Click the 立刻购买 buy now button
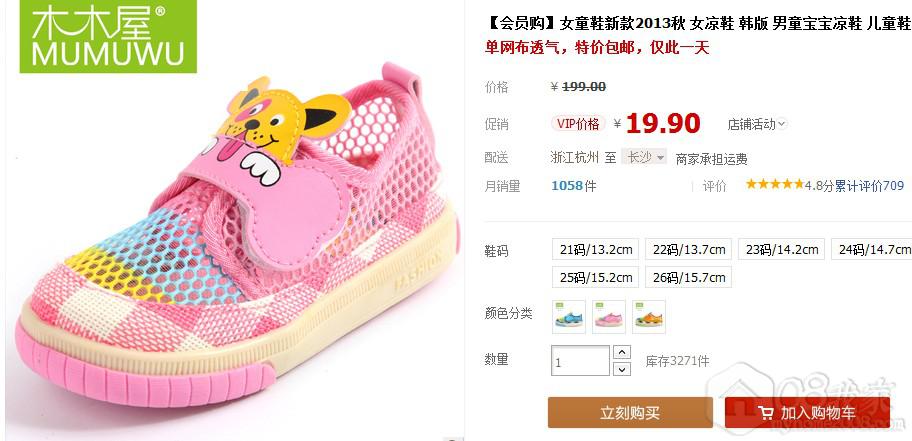The width and height of the screenshot is (912, 441). (x=630, y=413)
